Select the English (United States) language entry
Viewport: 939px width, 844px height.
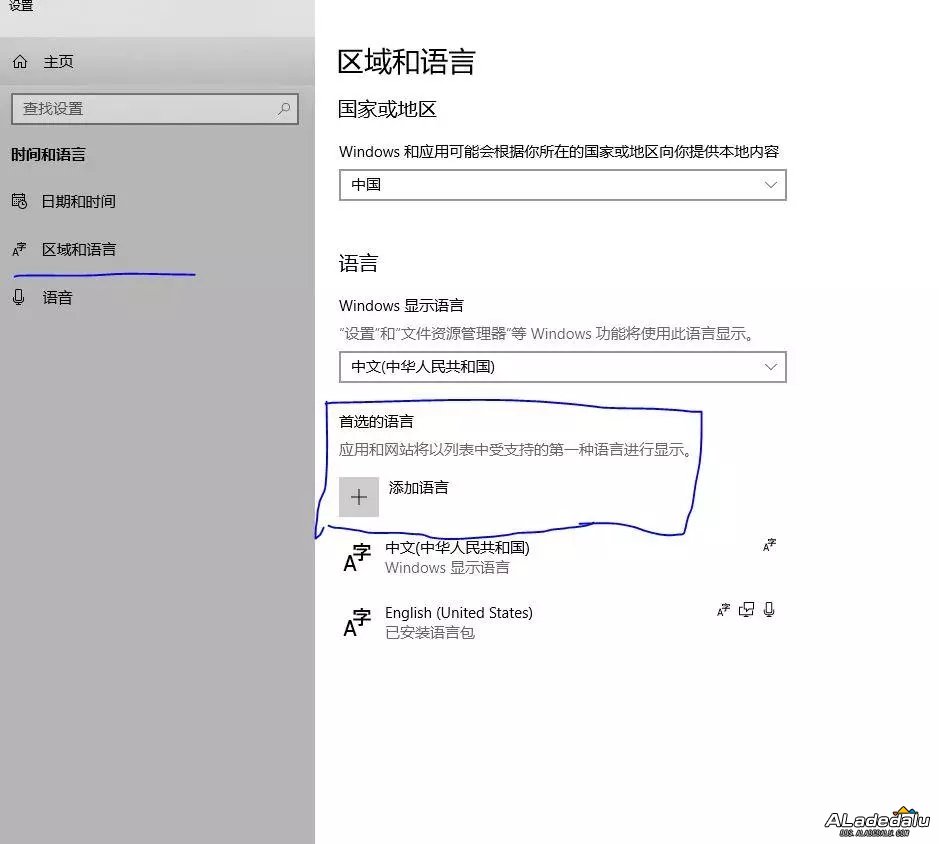459,612
